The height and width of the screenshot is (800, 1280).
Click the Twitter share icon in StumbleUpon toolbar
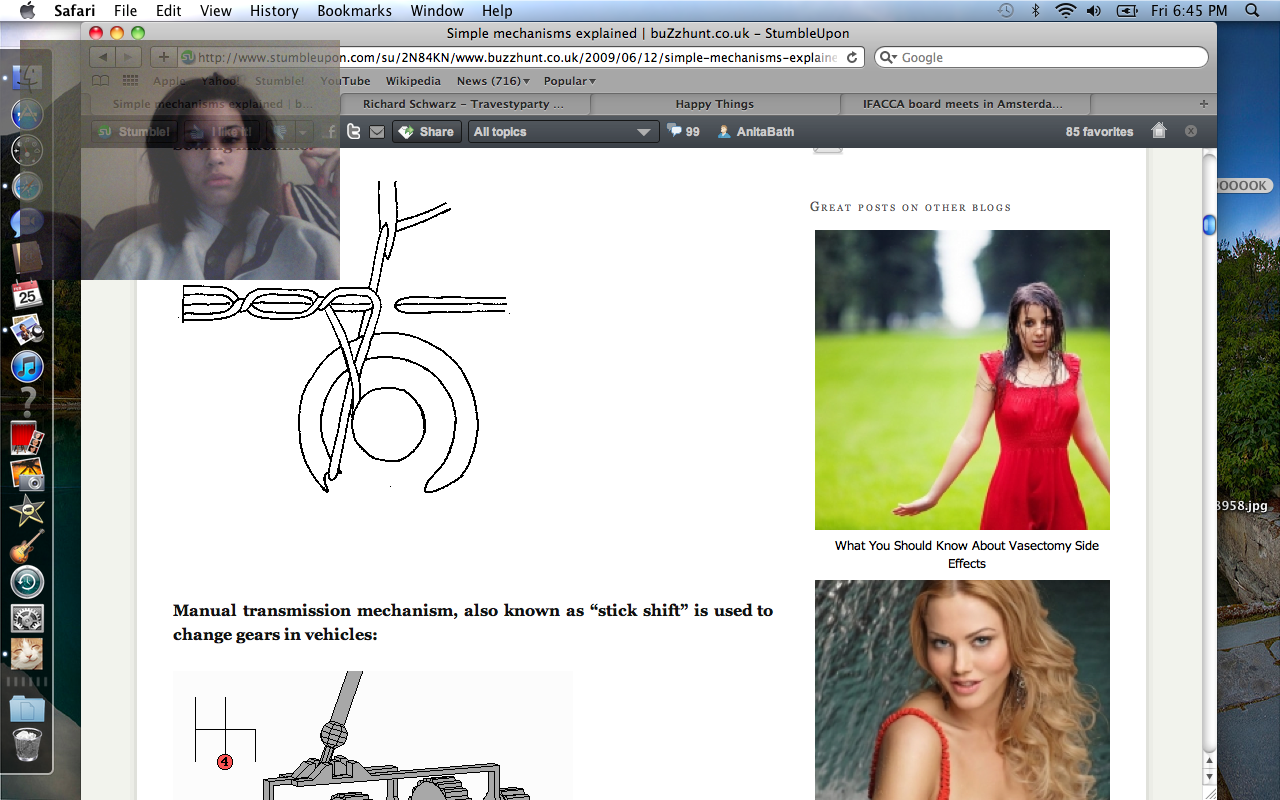click(354, 132)
